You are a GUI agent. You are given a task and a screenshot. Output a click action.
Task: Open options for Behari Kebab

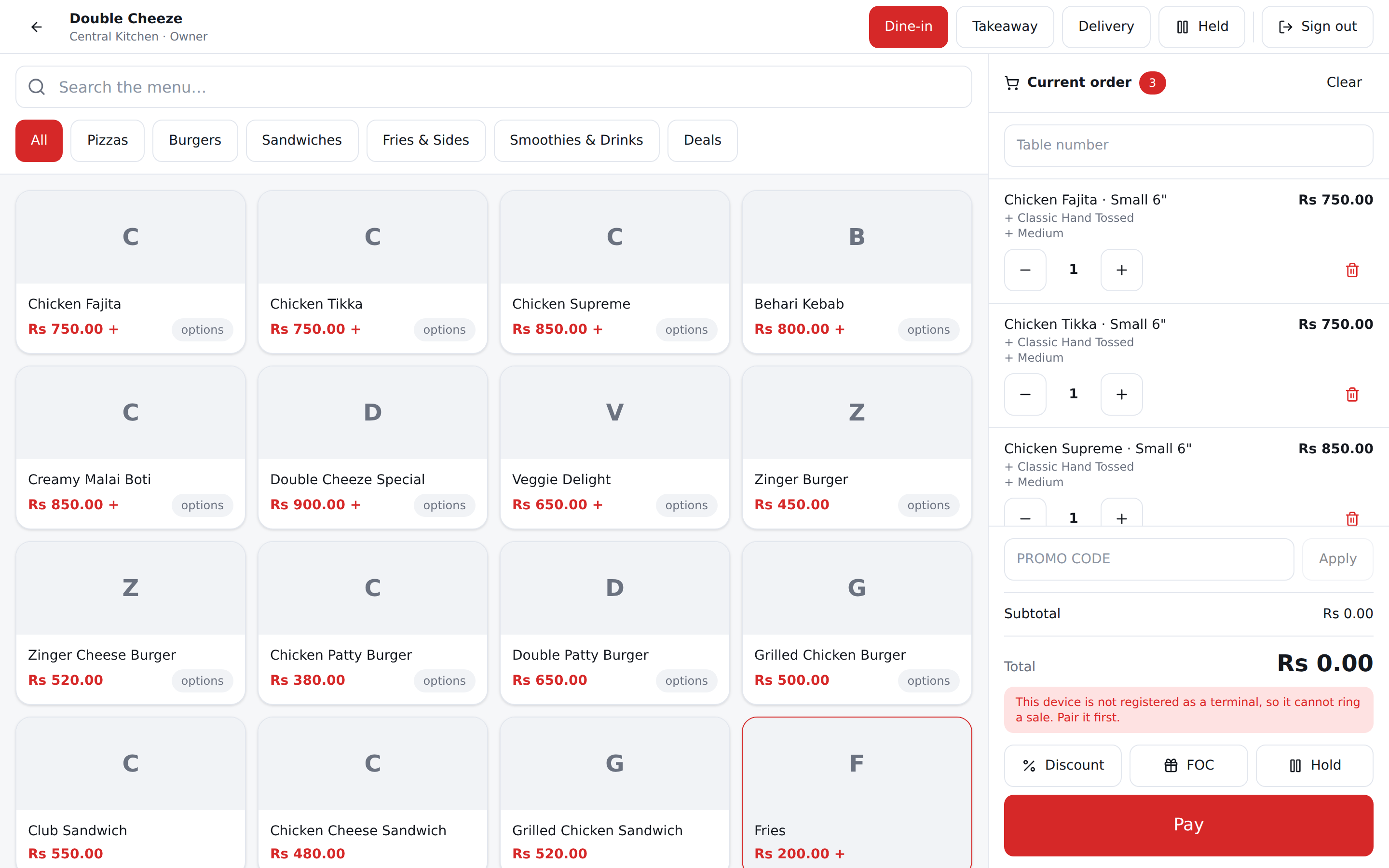click(x=928, y=329)
